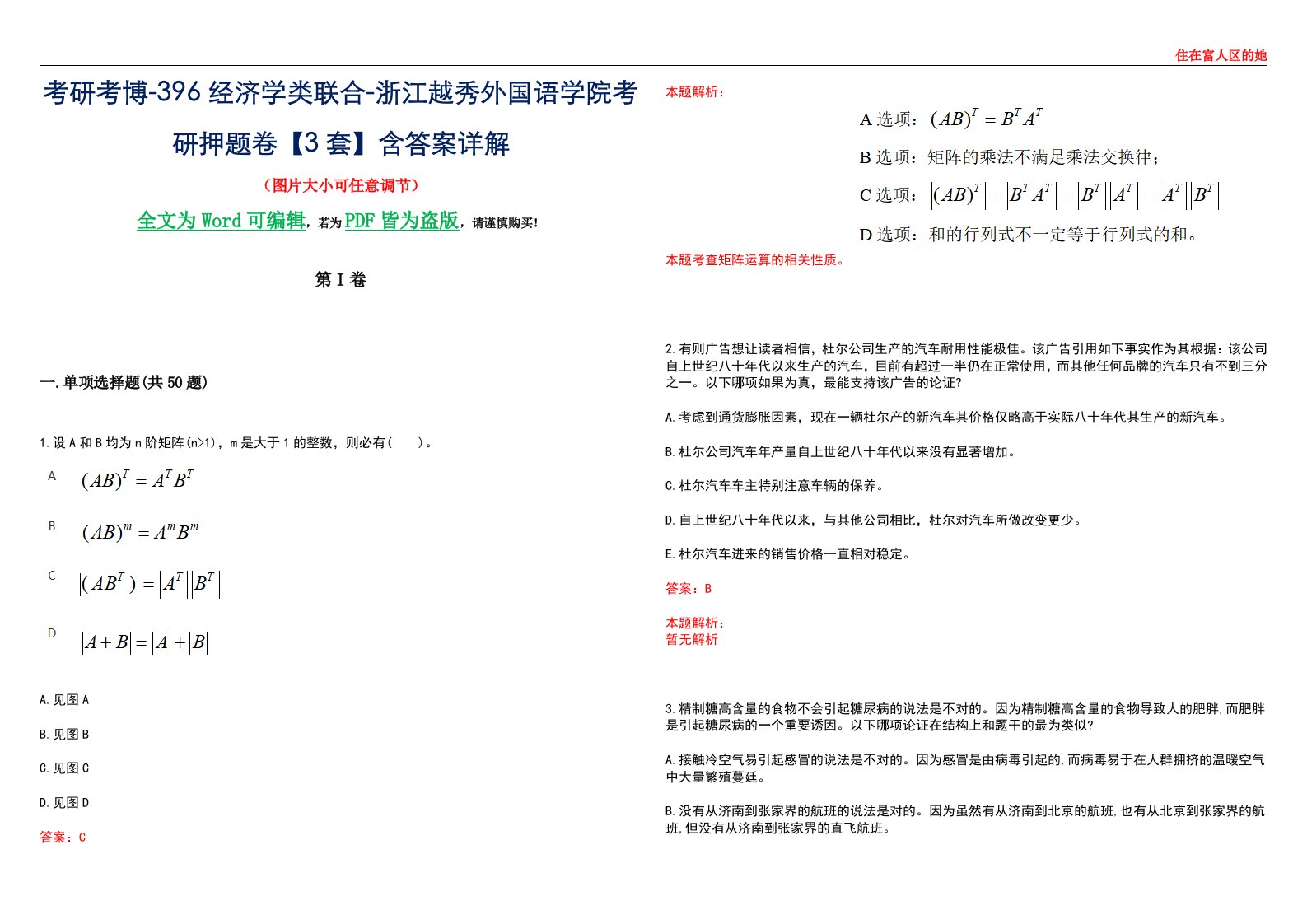Click question 2 stem about 杜尔公司 advertisement
This screenshot has width=1307, height=924.
tap(966, 366)
